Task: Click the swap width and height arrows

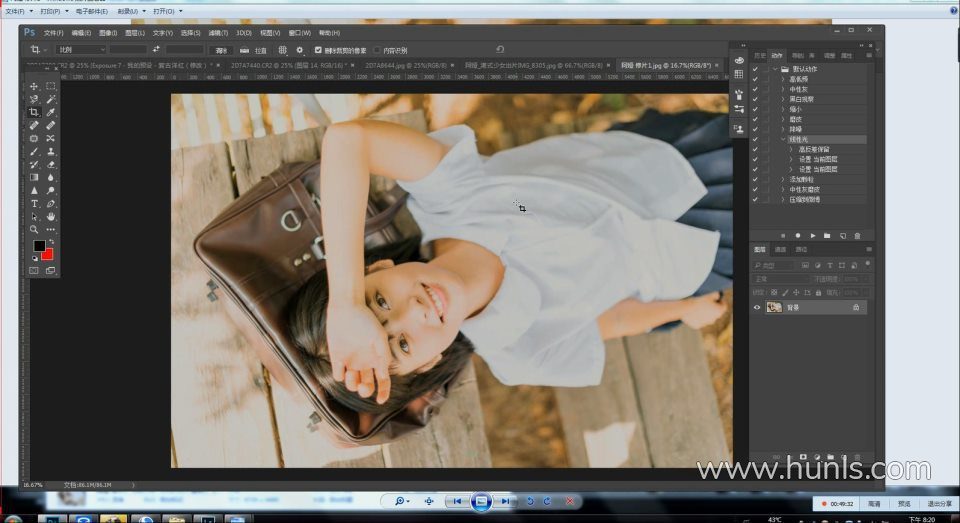Action: [156, 50]
